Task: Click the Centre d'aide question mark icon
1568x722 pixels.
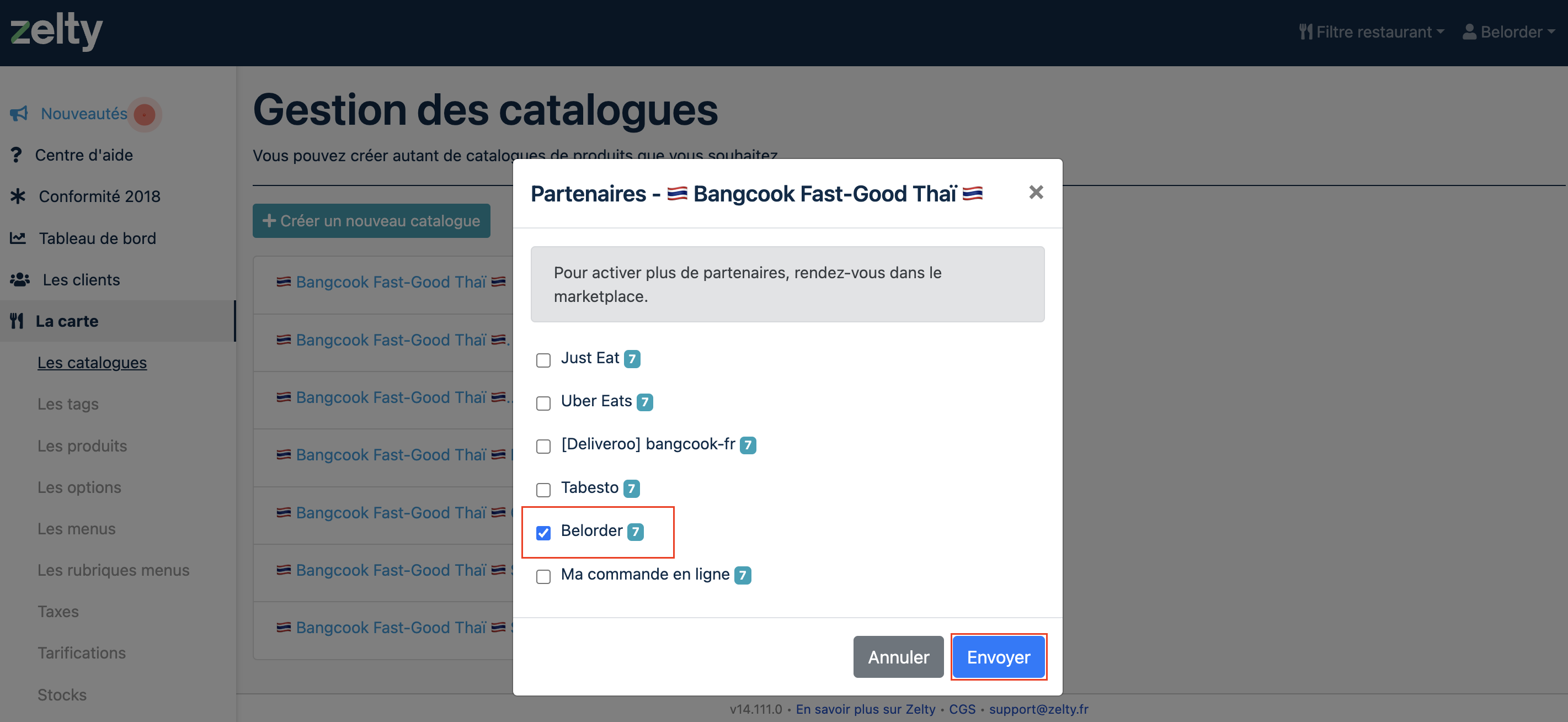Action: coord(17,155)
